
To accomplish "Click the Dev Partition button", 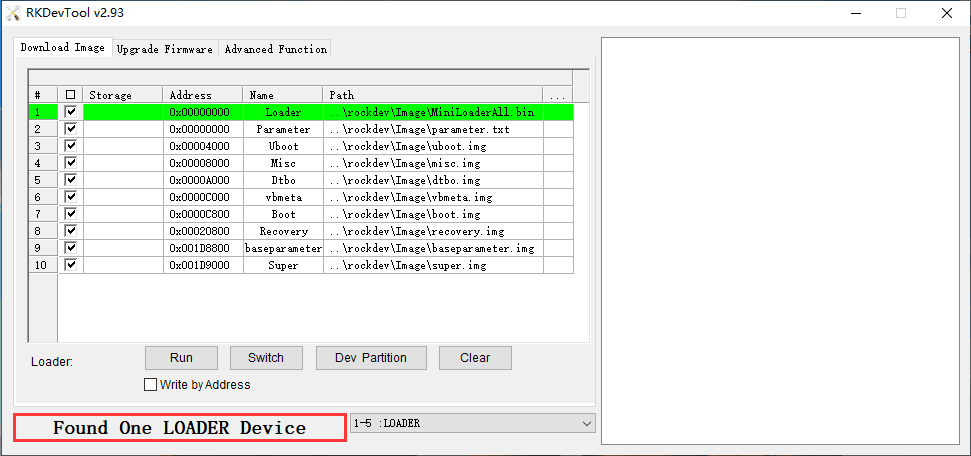I will tap(371, 358).
